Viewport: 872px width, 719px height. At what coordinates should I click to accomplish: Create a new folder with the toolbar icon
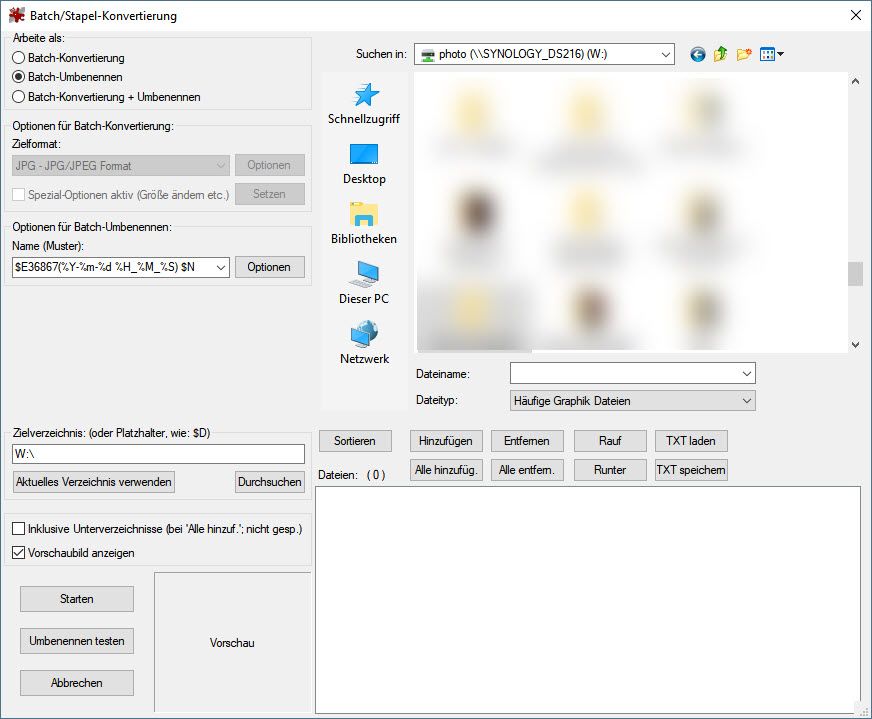click(743, 54)
